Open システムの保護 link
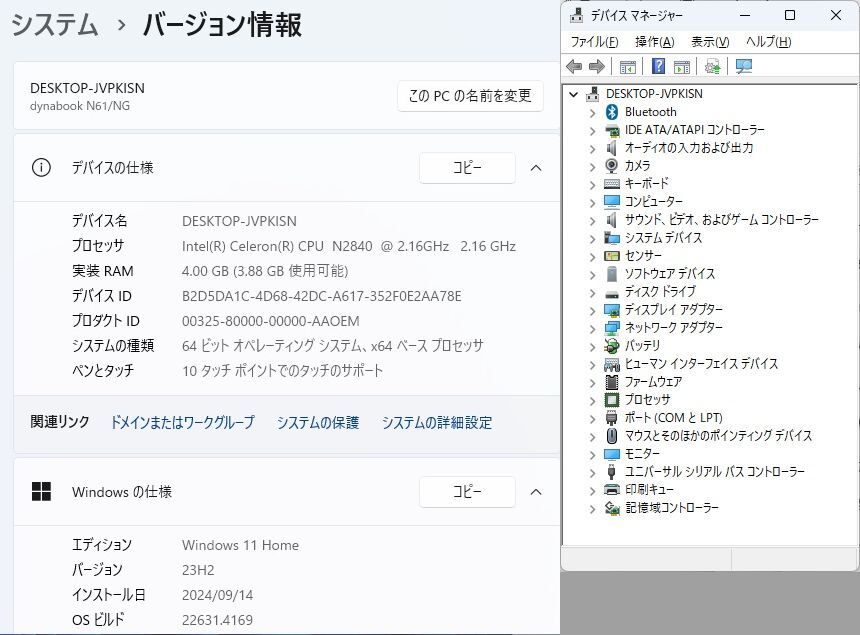 pos(318,422)
